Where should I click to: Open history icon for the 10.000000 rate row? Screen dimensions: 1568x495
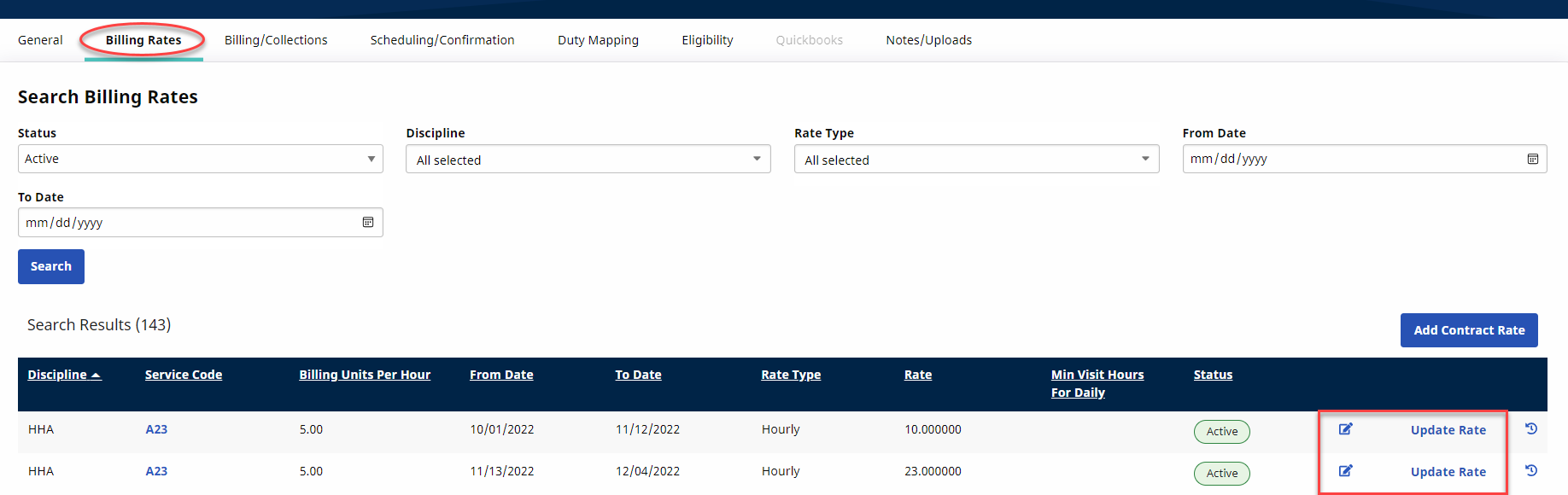pyautogui.click(x=1530, y=429)
